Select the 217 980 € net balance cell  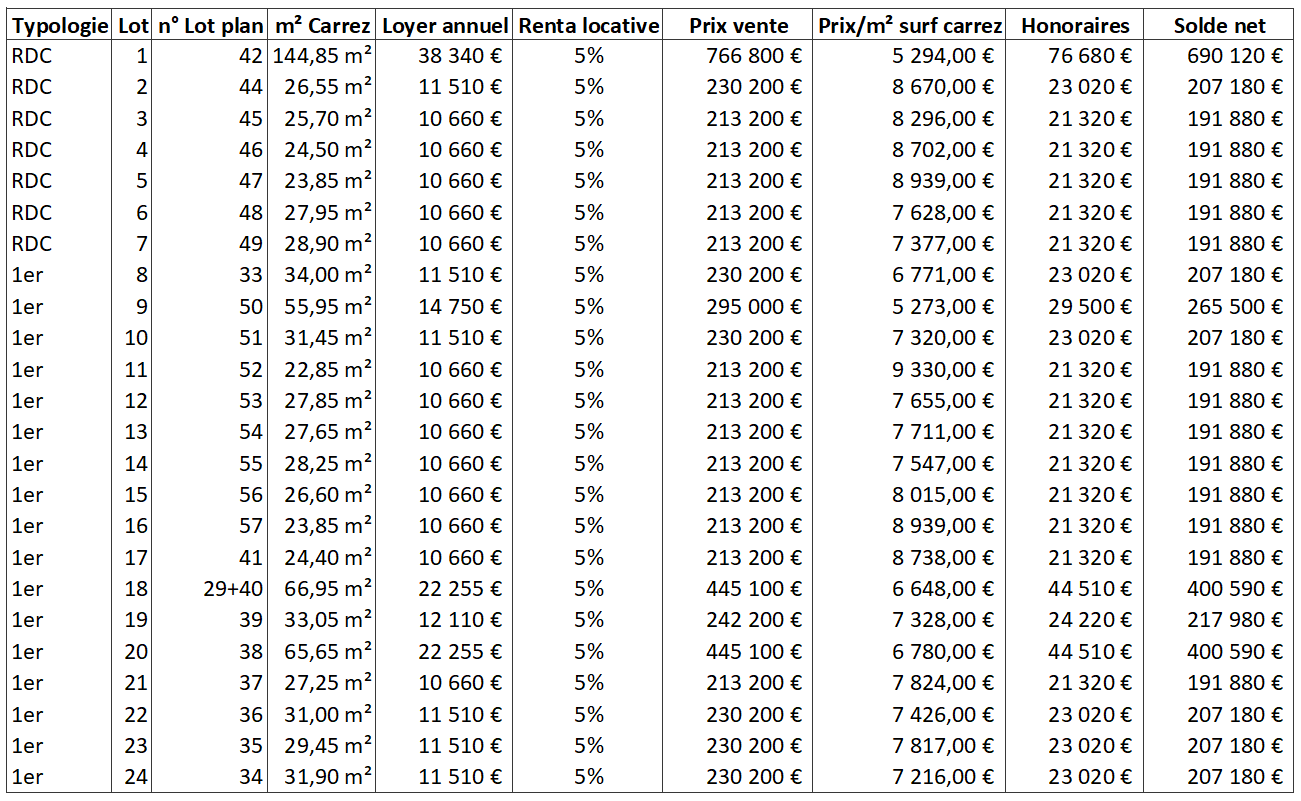click(x=1219, y=620)
